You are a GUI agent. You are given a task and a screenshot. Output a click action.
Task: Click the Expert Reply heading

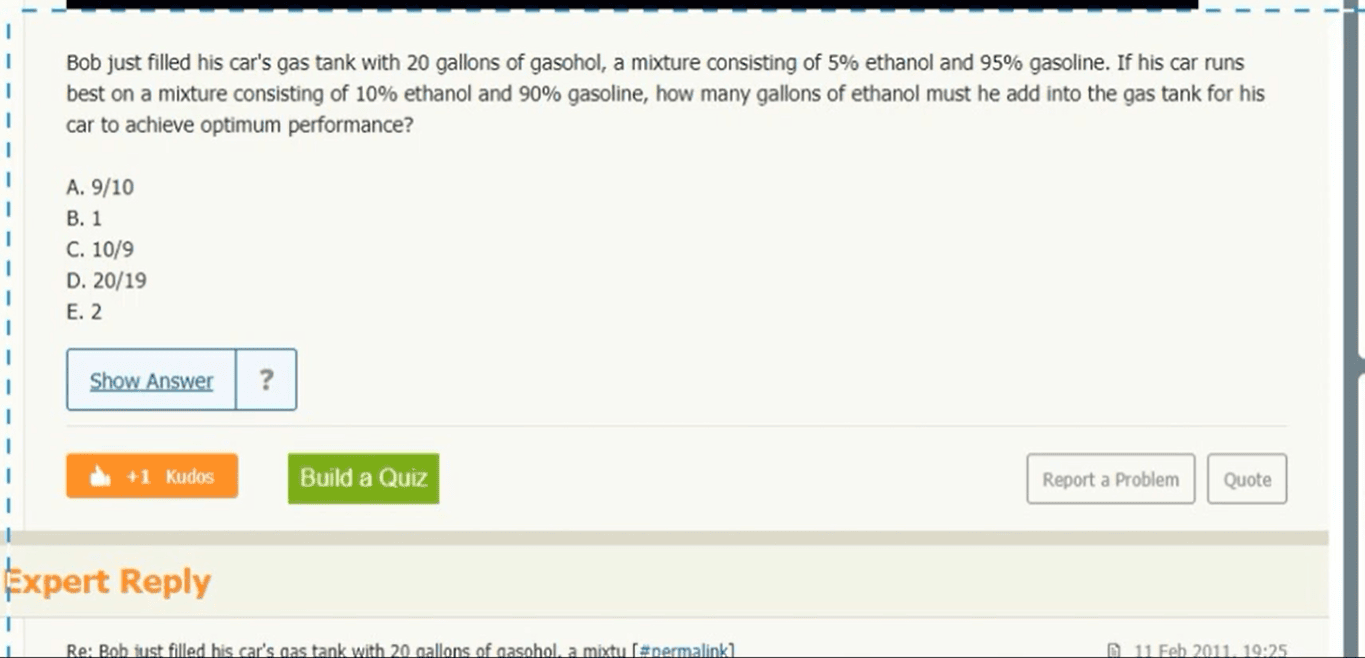point(109,581)
